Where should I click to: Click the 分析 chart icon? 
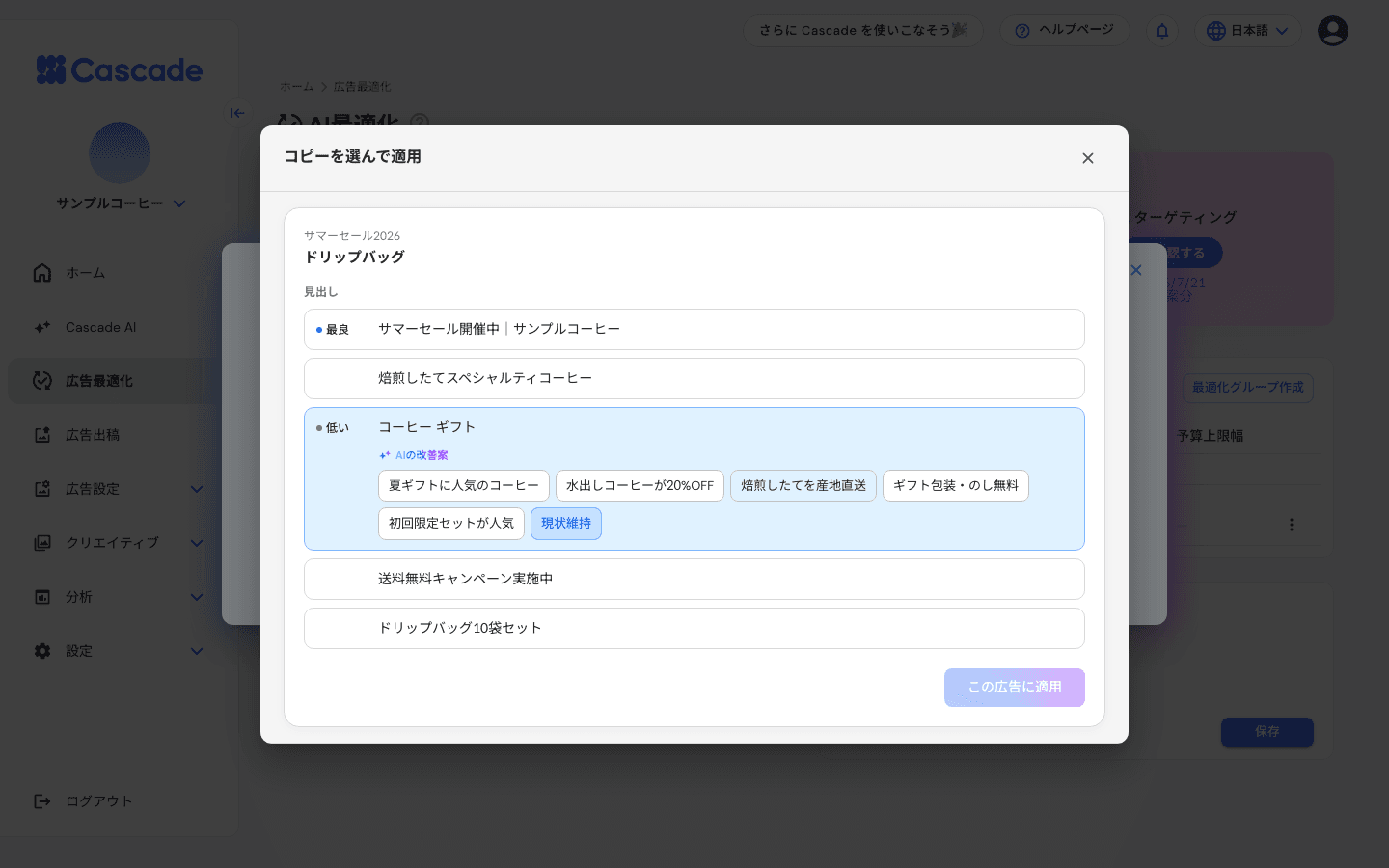[42, 597]
